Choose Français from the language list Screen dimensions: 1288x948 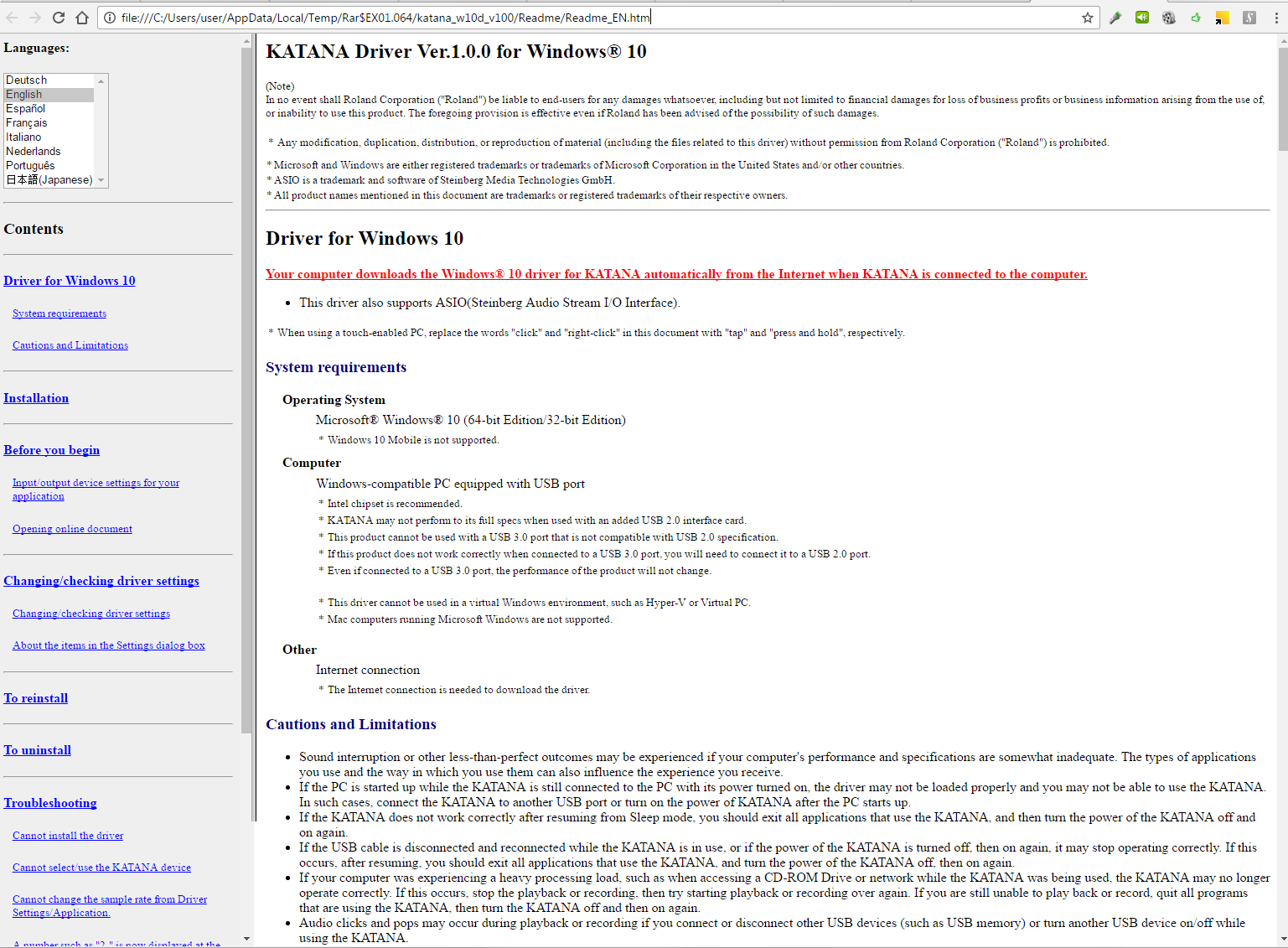click(x=49, y=122)
